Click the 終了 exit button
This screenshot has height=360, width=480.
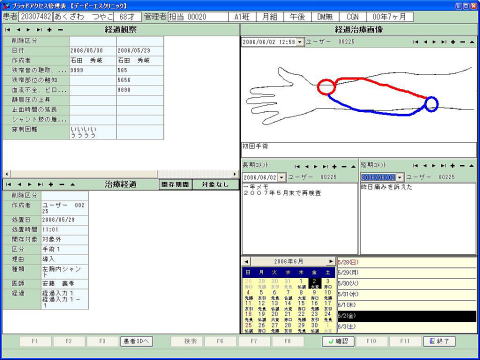point(439,341)
